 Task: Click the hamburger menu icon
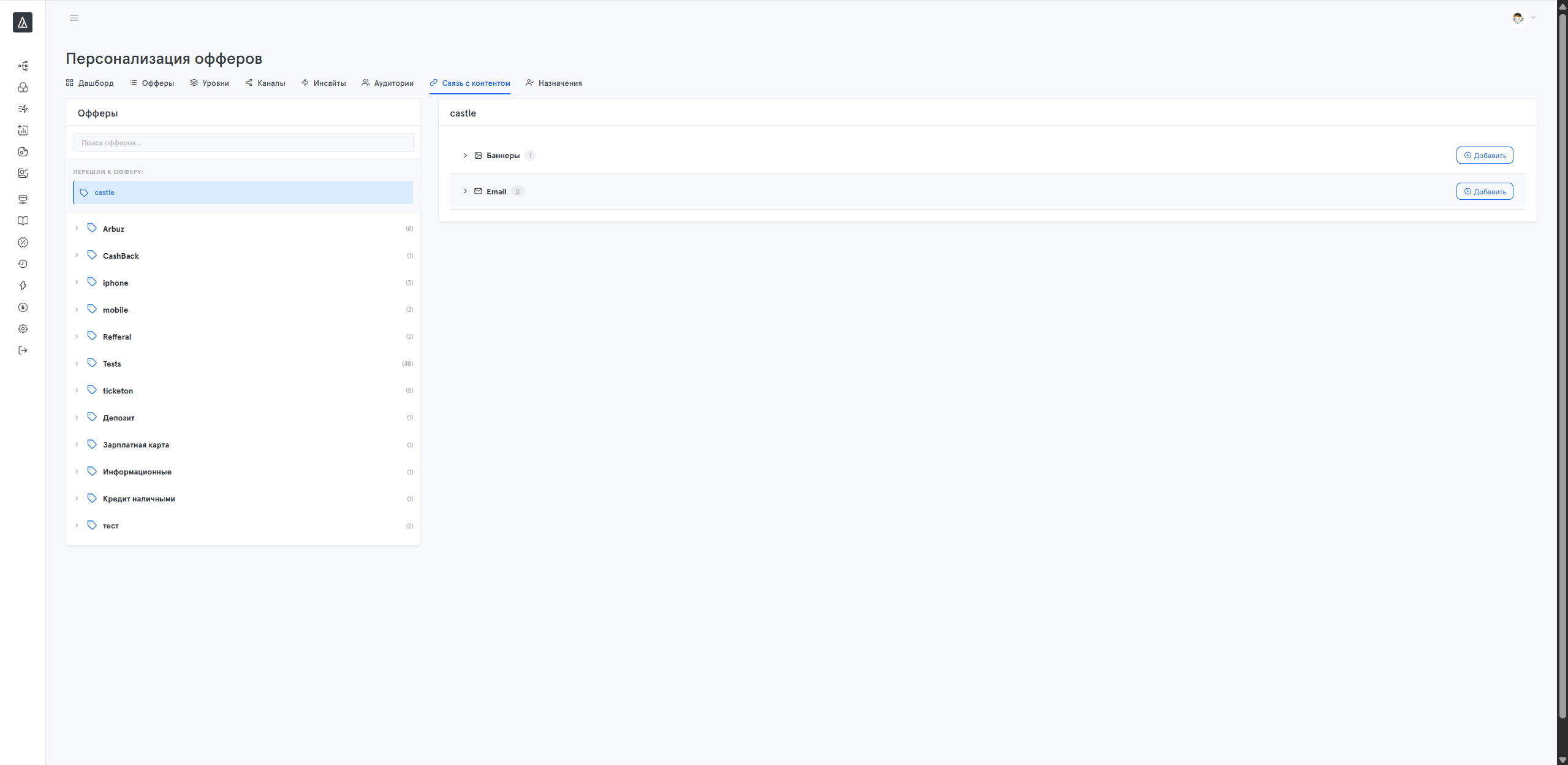point(74,18)
